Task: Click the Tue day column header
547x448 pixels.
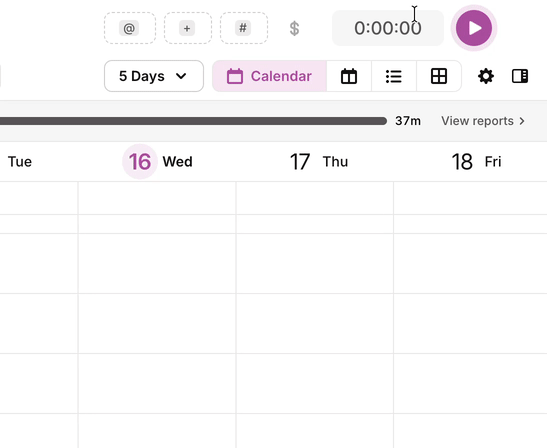Action: pyautogui.click(x=20, y=162)
